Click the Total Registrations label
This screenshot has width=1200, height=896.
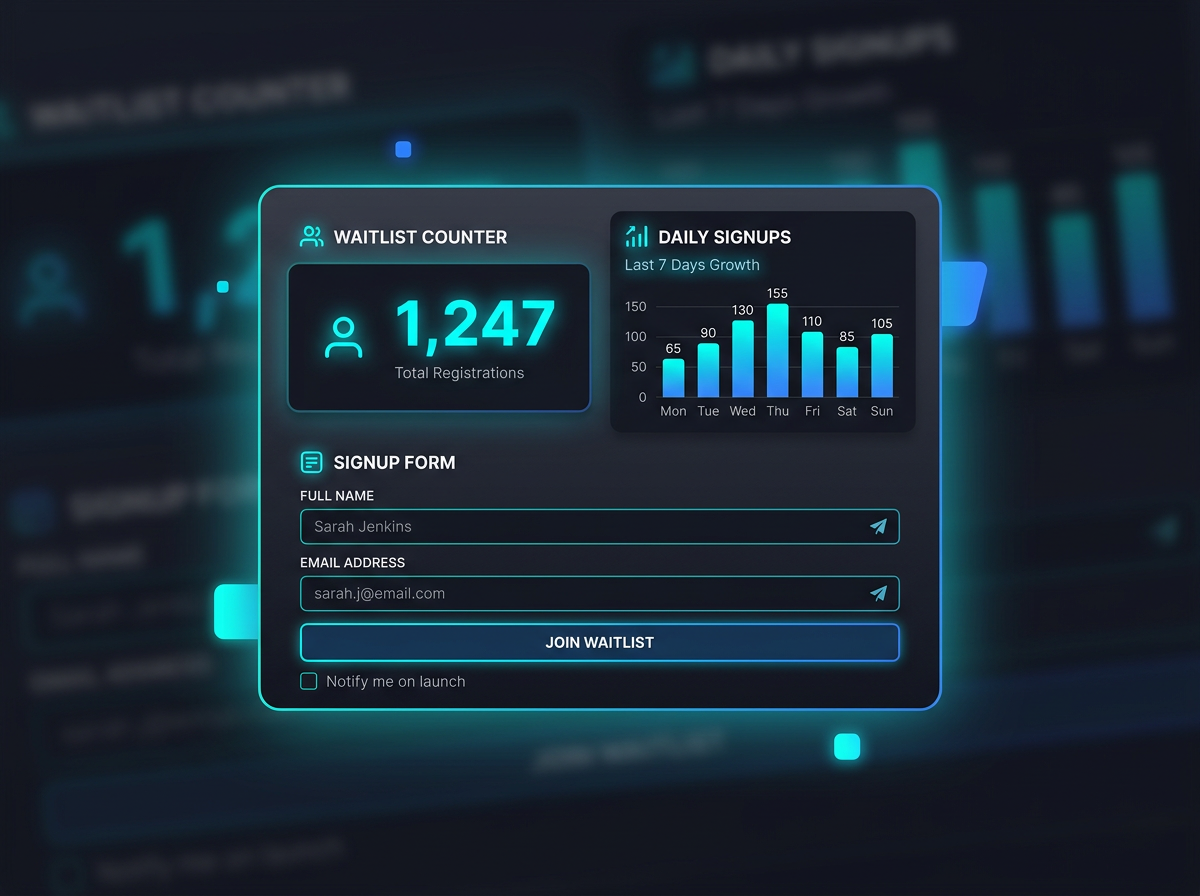pyautogui.click(x=459, y=373)
